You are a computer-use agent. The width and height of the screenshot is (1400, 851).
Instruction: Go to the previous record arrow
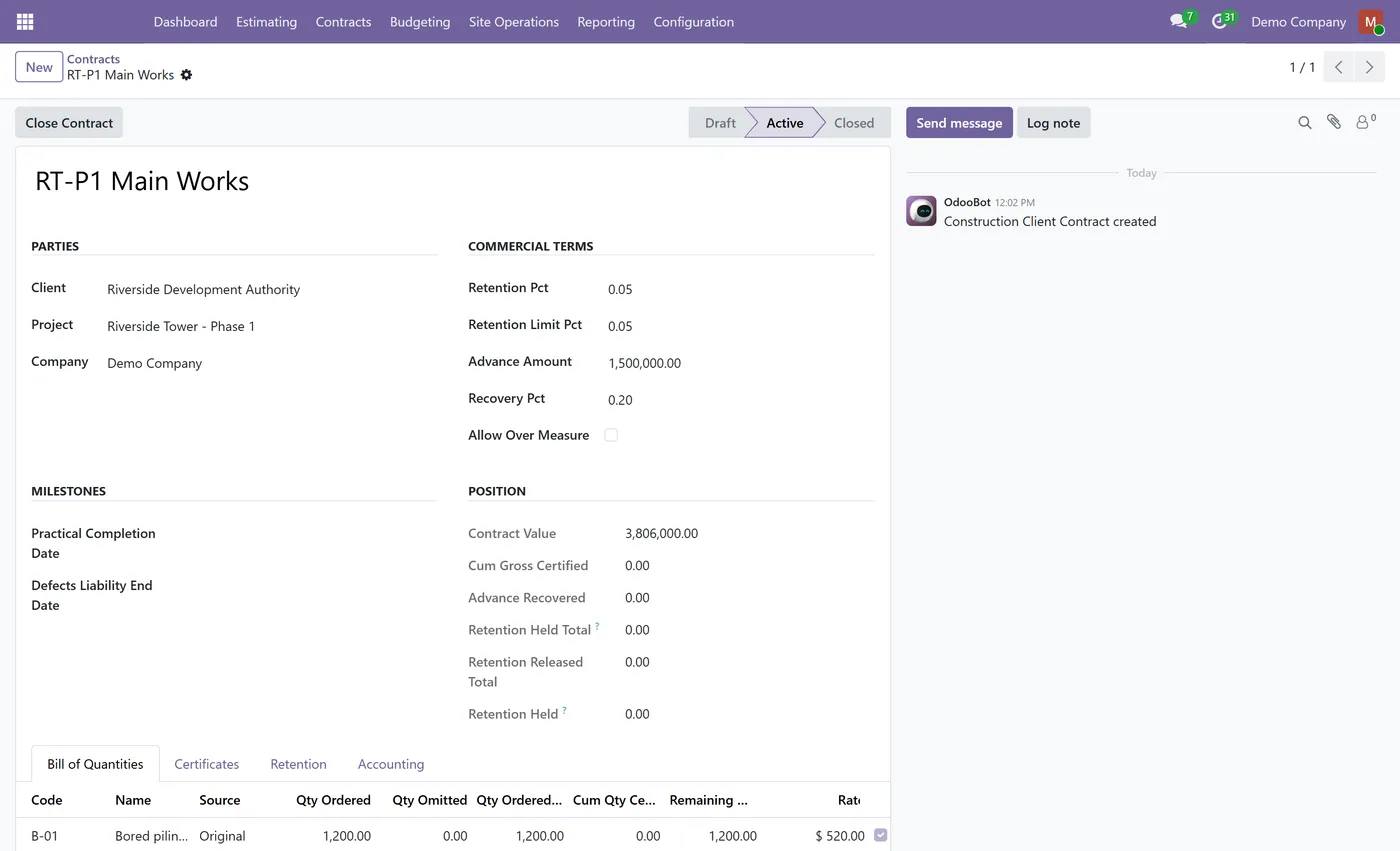1338,67
